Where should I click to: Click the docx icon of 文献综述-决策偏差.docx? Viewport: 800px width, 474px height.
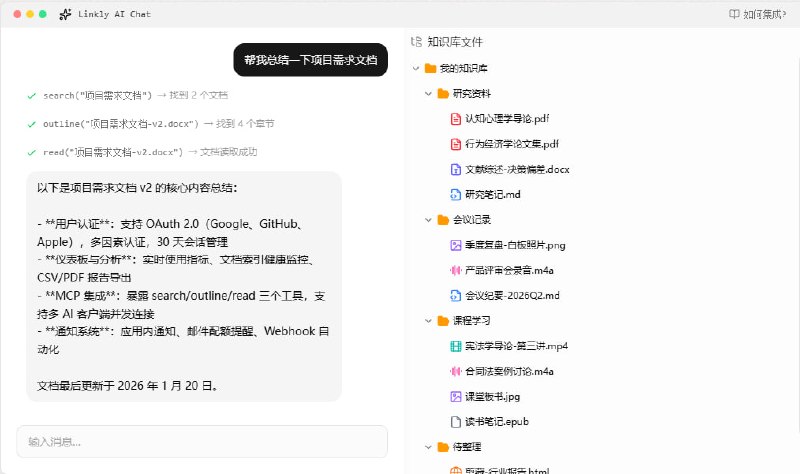[x=456, y=169]
